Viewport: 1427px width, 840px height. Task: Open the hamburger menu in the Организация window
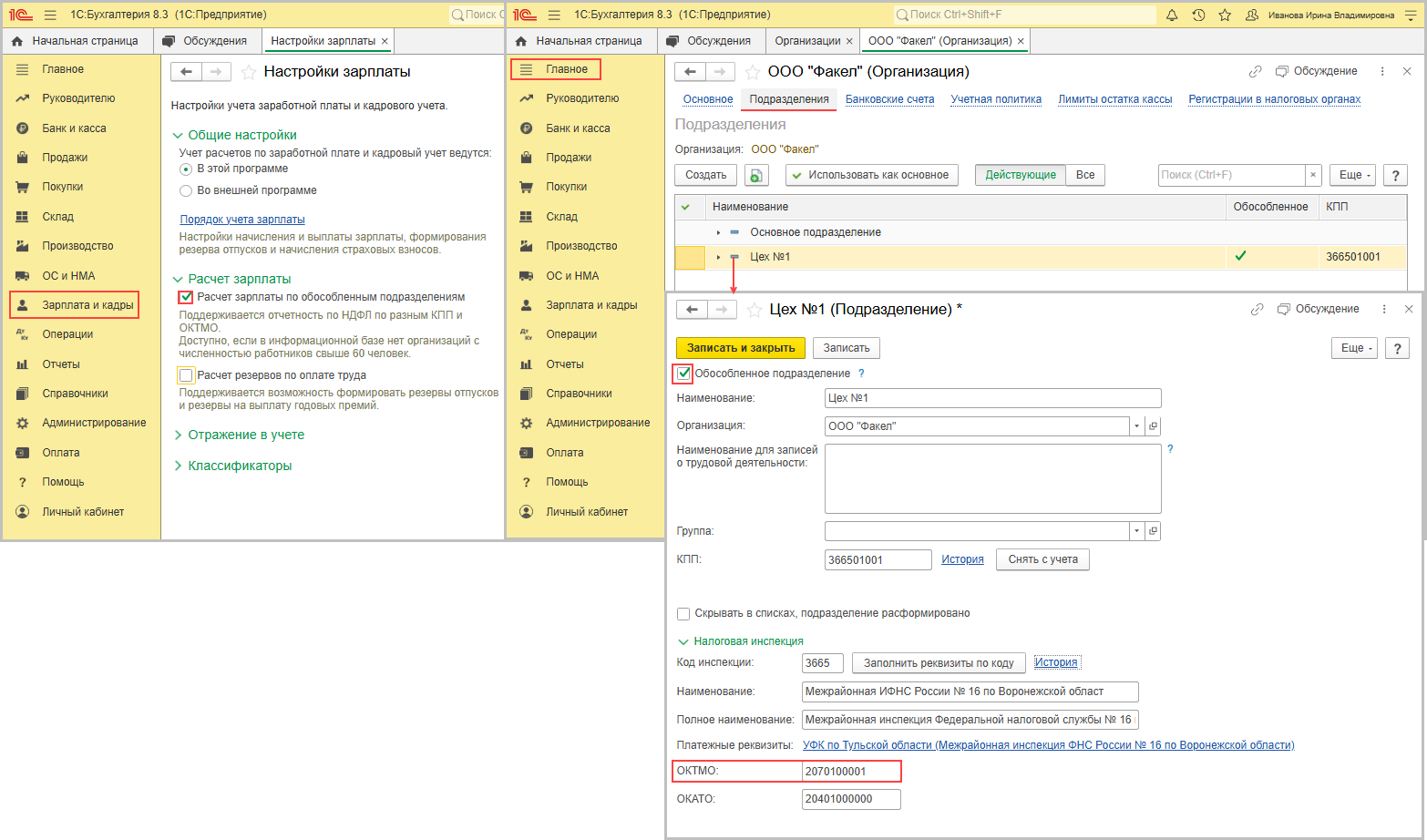(x=554, y=15)
